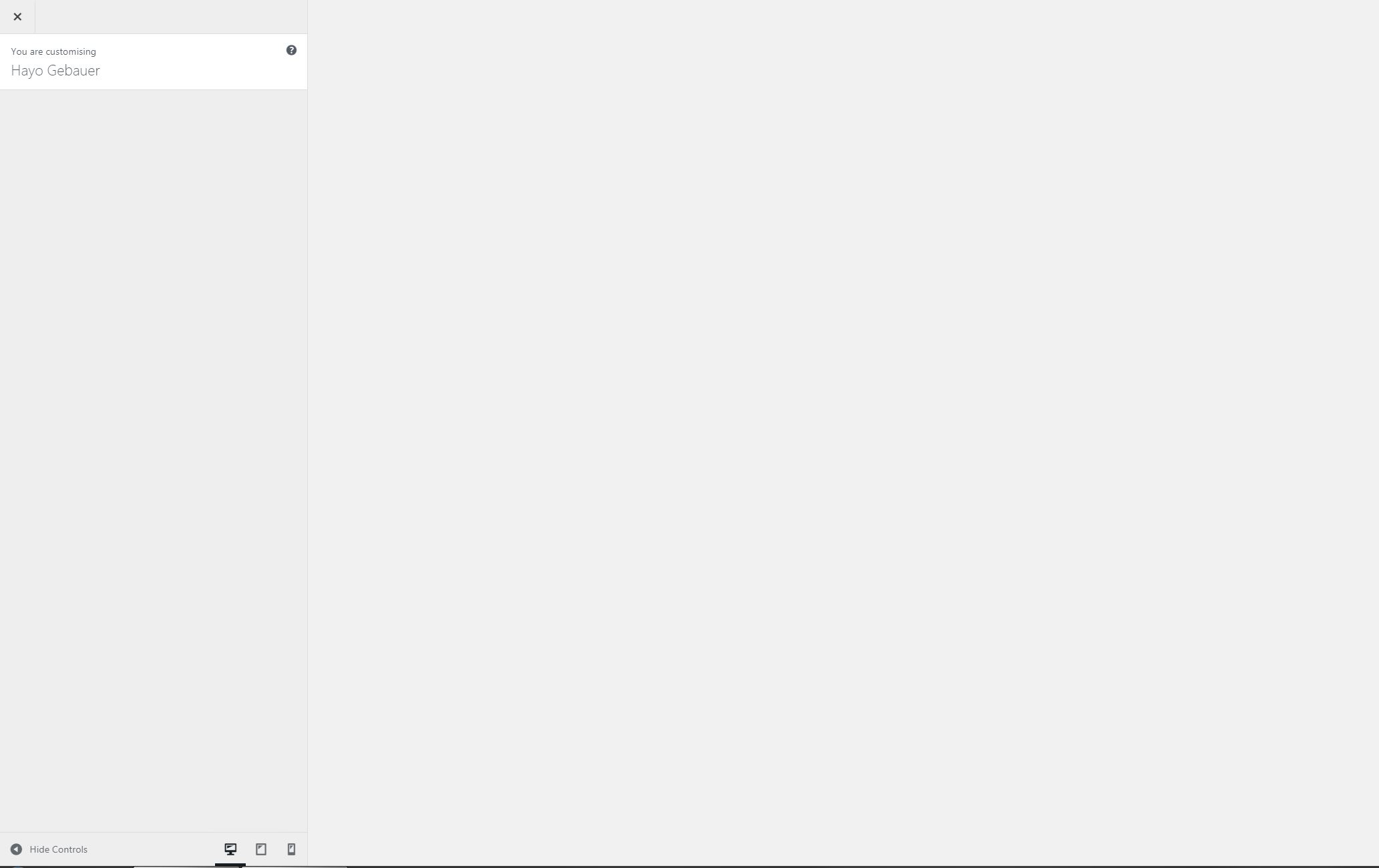Switch to mobile preview mode
The width and height of the screenshot is (1379, 868).
[x=291, y=849]
